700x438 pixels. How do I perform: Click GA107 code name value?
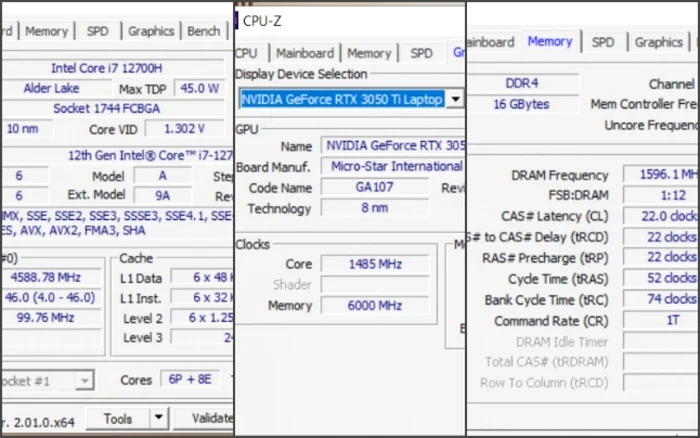(x=375, y=187)
